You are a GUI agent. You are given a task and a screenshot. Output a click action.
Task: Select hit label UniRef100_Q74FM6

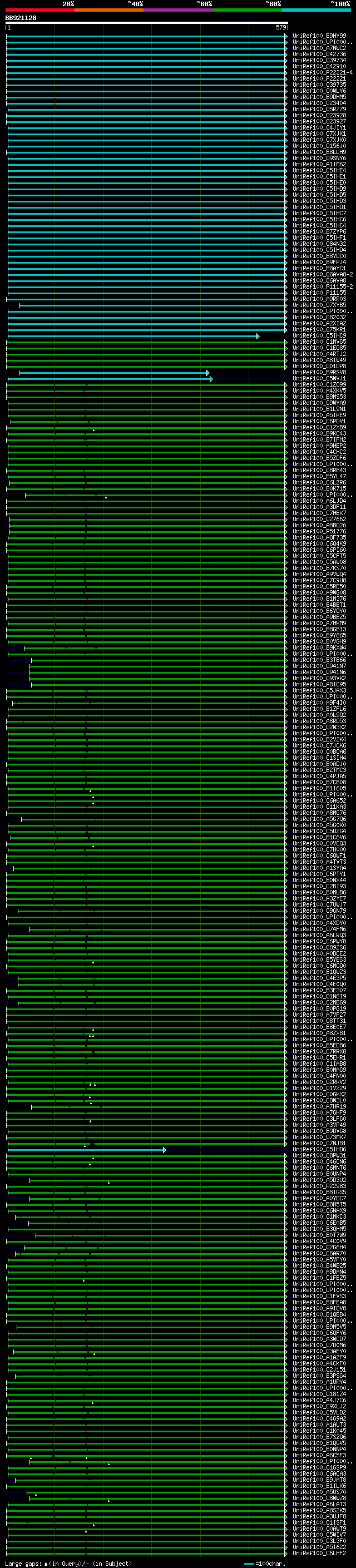[319, 929]
